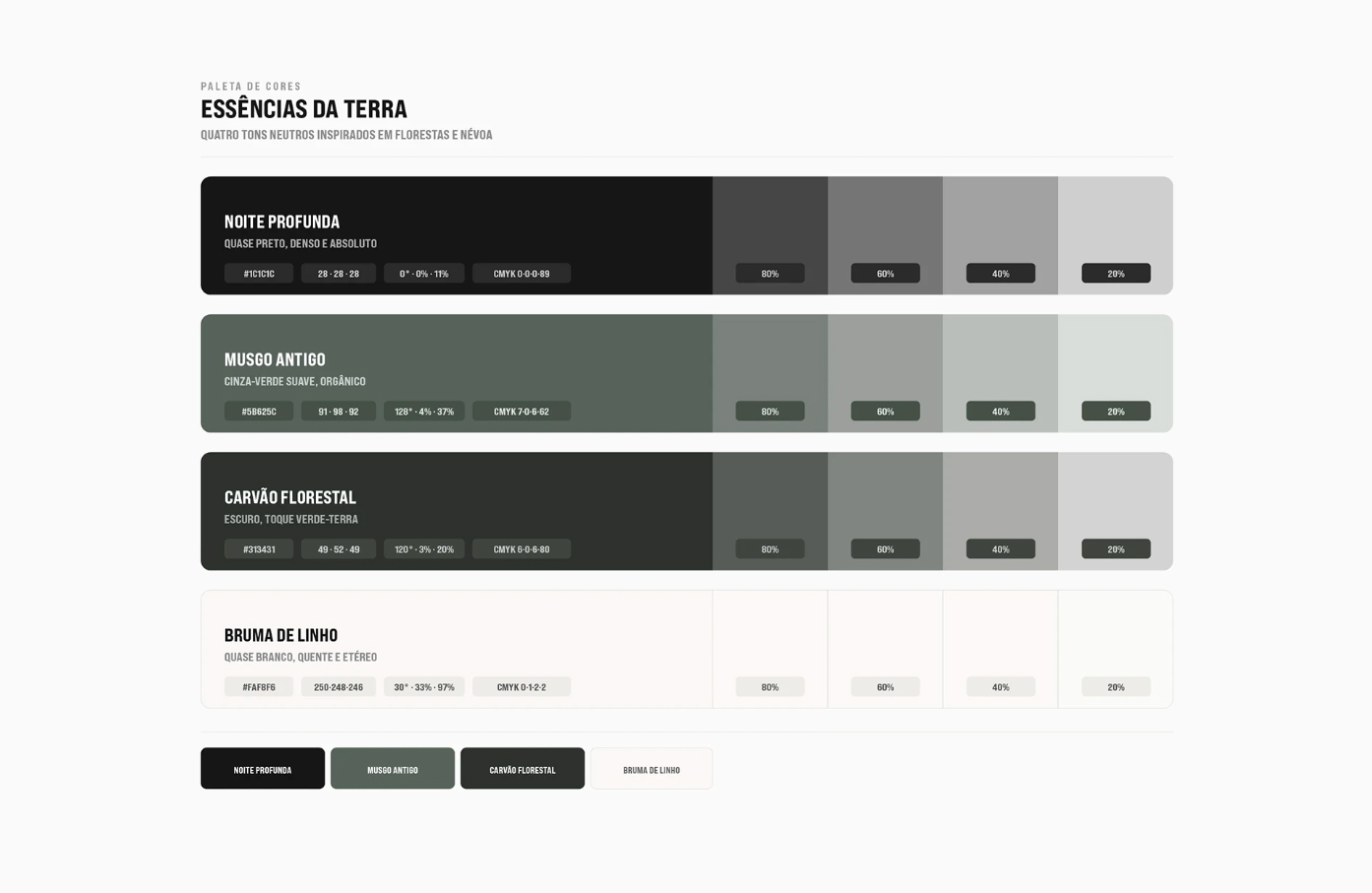Click the CMYK 7-0-6-62 chip
The width and height of the screenshot is (1372, 893).
coord(522,412)
